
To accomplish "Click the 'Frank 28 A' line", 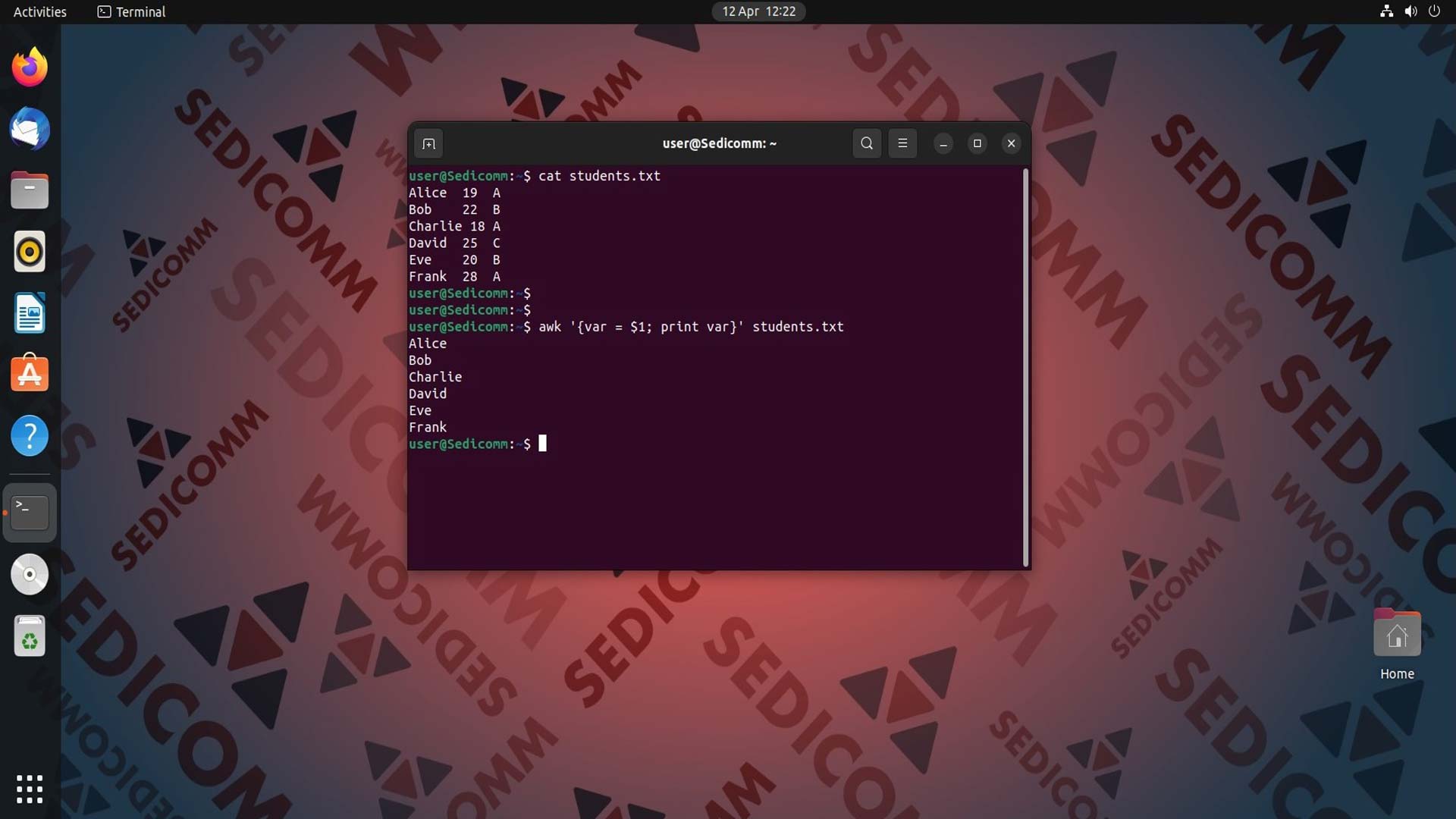I will tap(454, 277).
